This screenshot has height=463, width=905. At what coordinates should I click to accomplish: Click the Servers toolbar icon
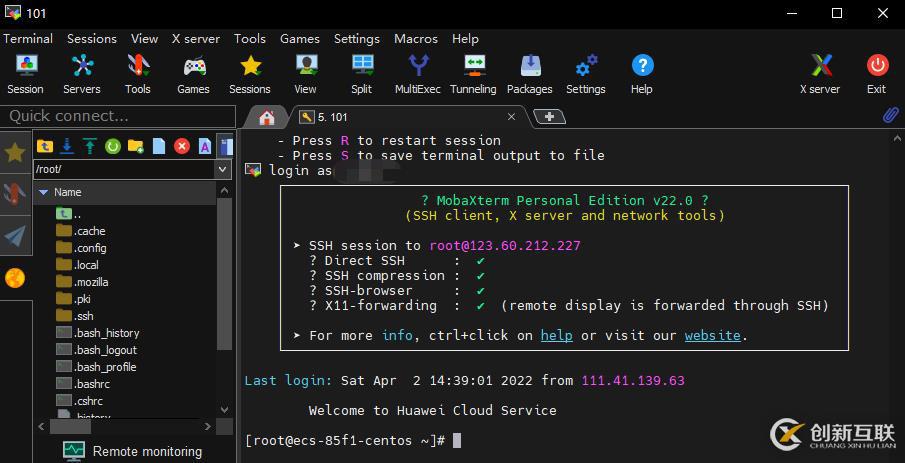tap(81, 73)
